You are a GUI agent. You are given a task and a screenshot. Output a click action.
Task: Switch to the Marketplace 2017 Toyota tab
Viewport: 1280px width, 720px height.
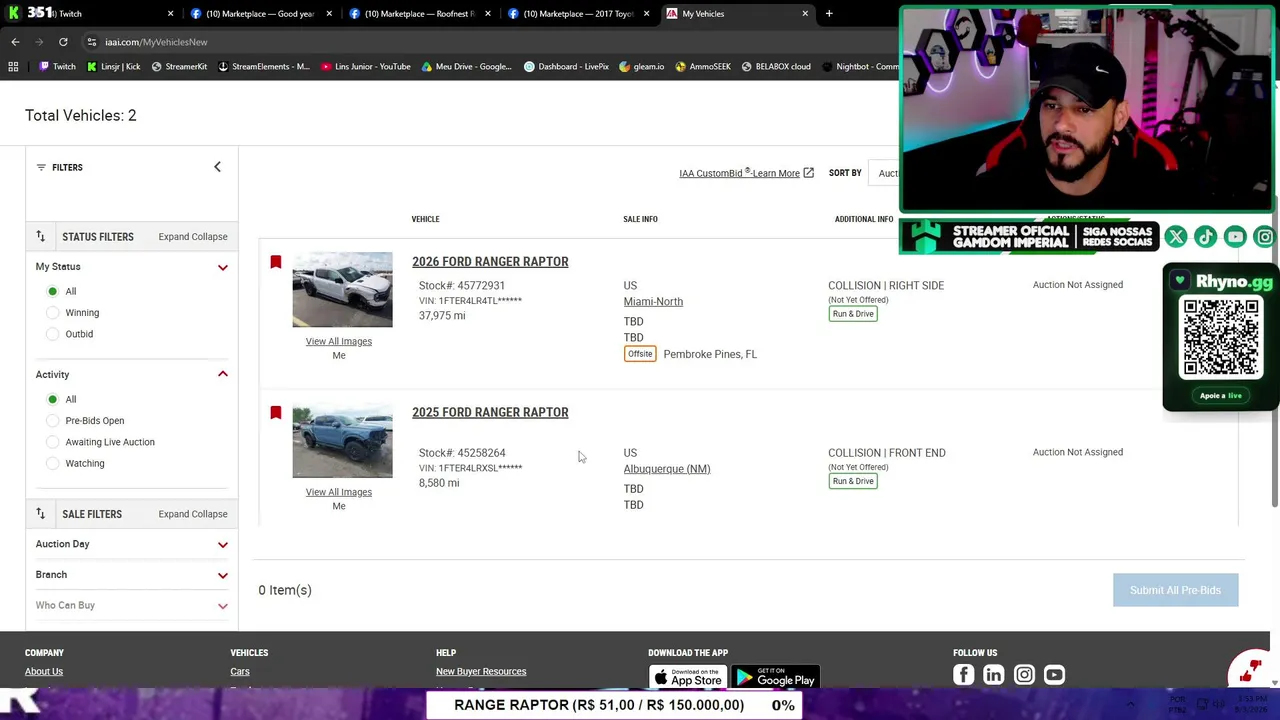579,14
